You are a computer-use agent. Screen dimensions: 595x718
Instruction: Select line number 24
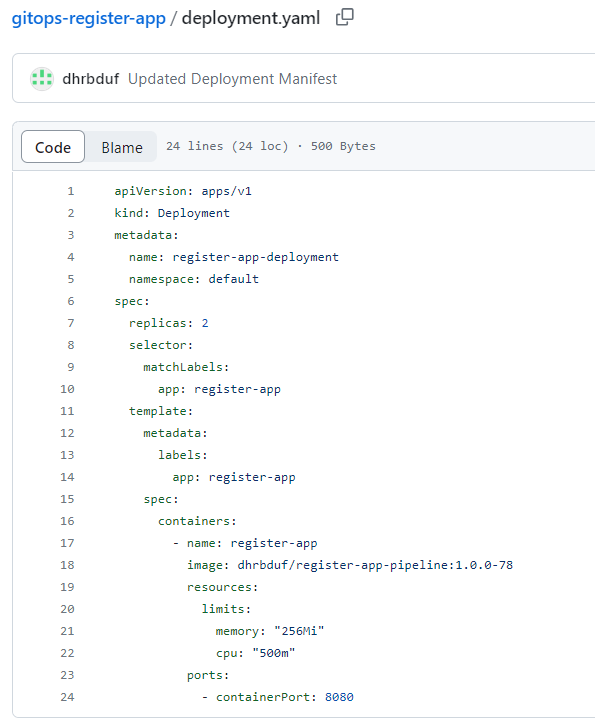click(x=67, y=697)
